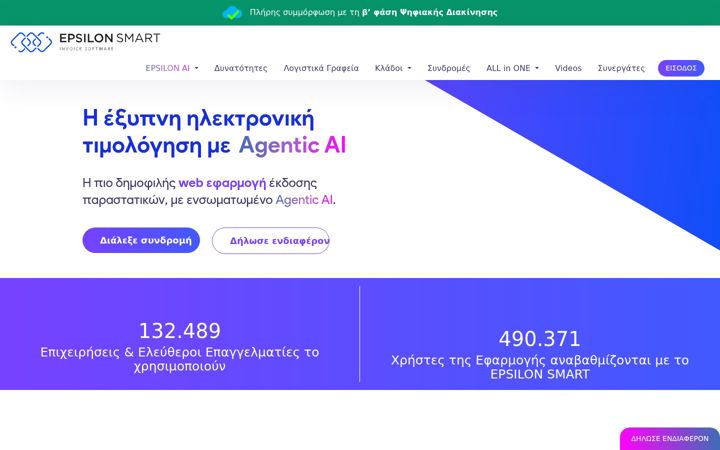The image size is (720, 450).
Task: Click the web εφαρμογή highlighted text
Action: click(x=222, y=183)
